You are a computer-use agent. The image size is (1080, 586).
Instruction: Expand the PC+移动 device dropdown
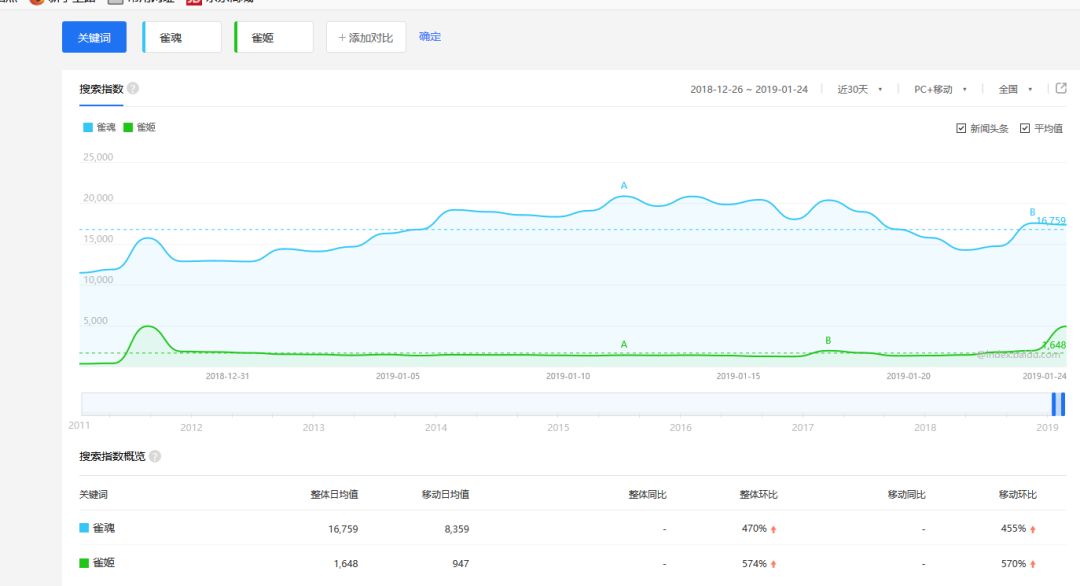tap(940, 90)
